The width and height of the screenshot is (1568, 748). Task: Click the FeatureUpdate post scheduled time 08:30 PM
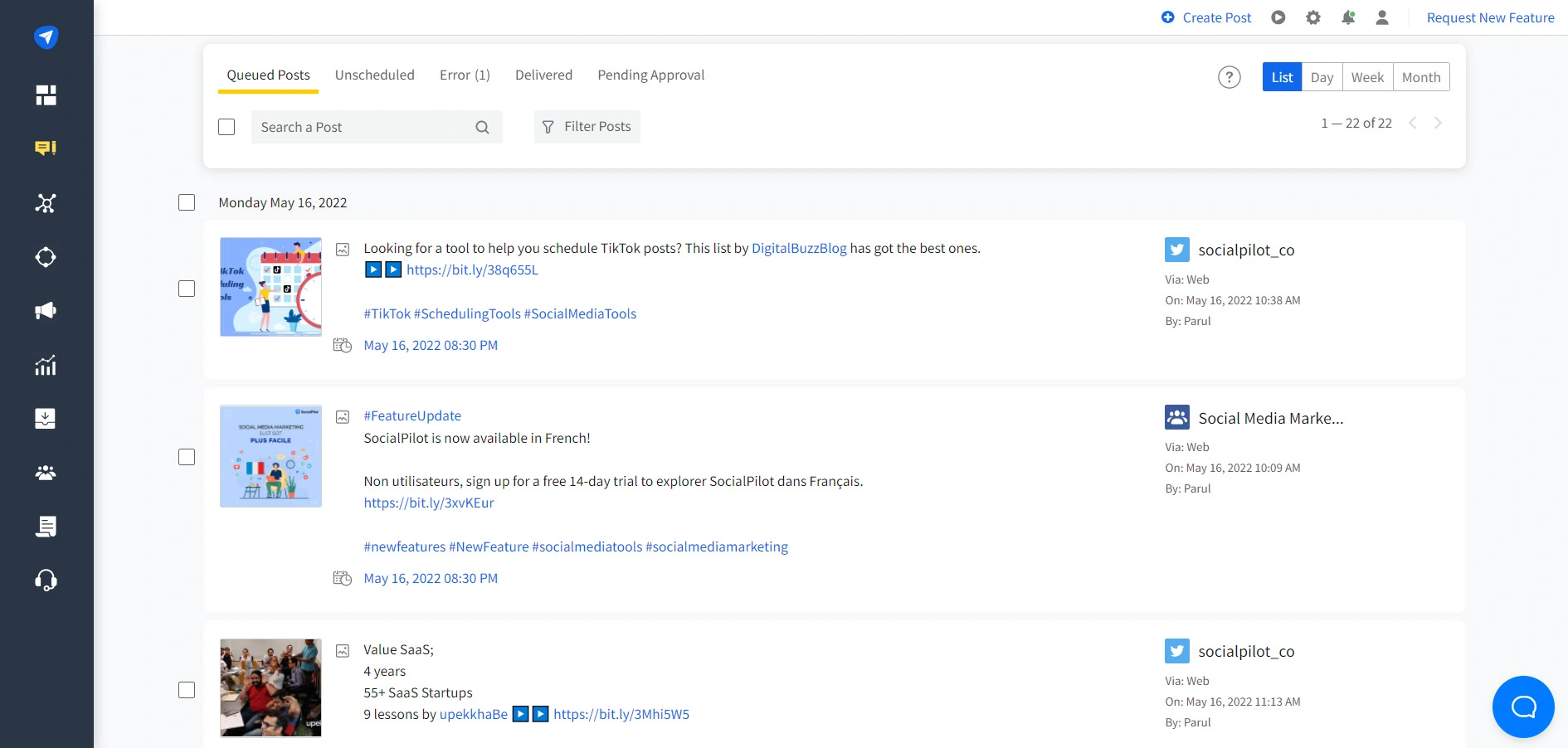click(x=431, y=578)
